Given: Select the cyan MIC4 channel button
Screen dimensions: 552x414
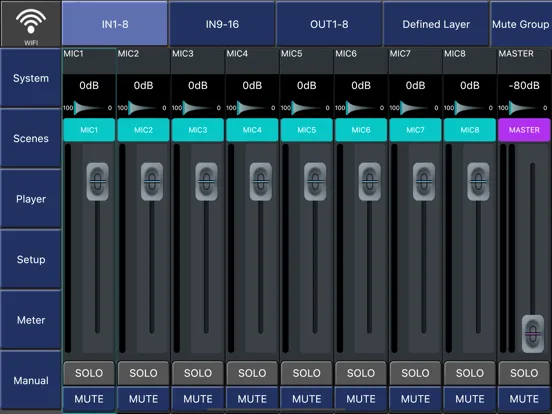Looking at the screenshot, I should 252,130.
